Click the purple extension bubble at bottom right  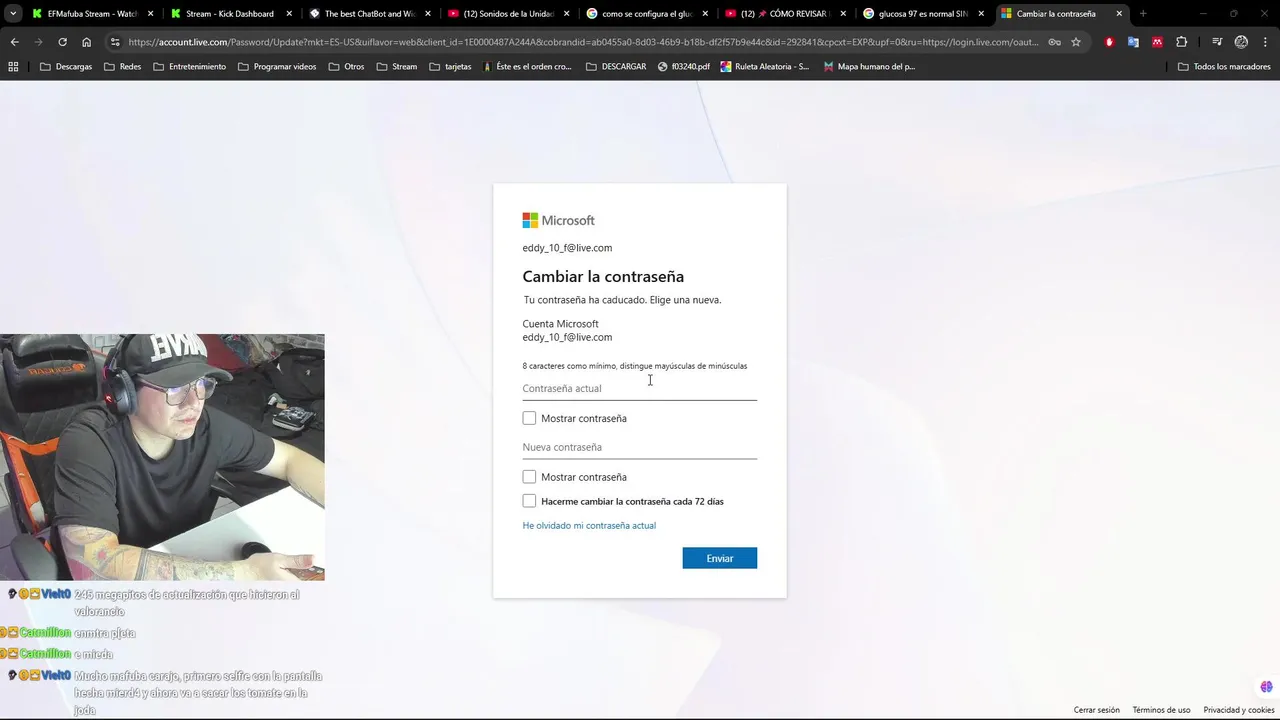click(1266, 687)
